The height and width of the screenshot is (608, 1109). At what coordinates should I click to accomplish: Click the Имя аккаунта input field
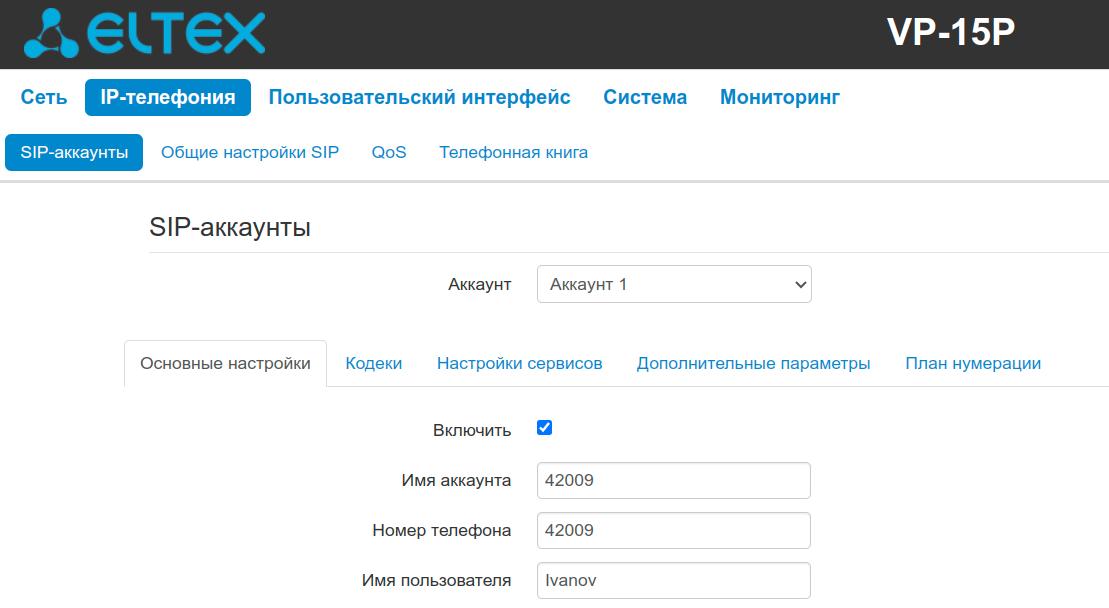(x=673, y=480)
